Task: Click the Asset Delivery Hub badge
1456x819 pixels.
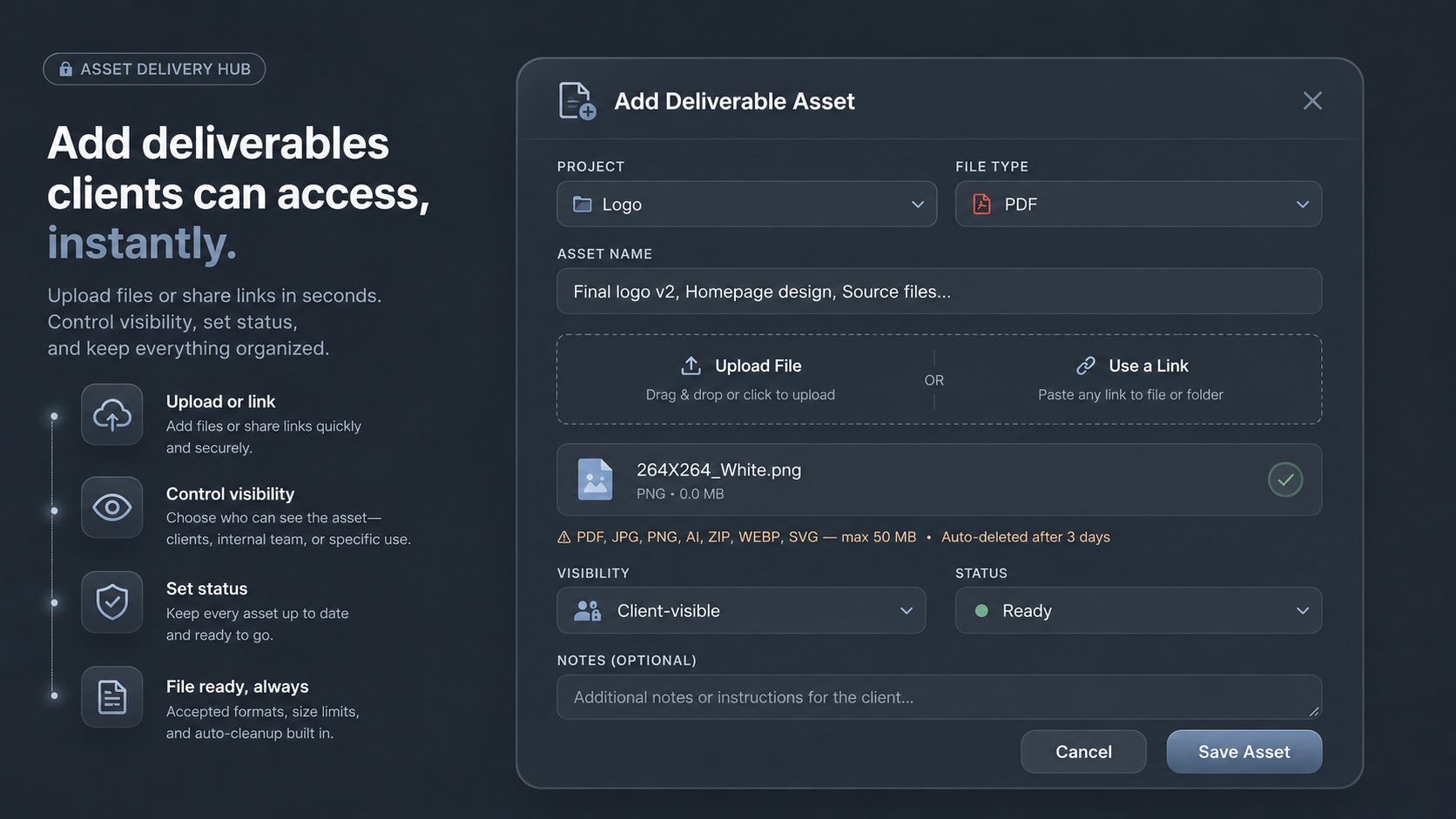Action: click(x=154, y=69)
